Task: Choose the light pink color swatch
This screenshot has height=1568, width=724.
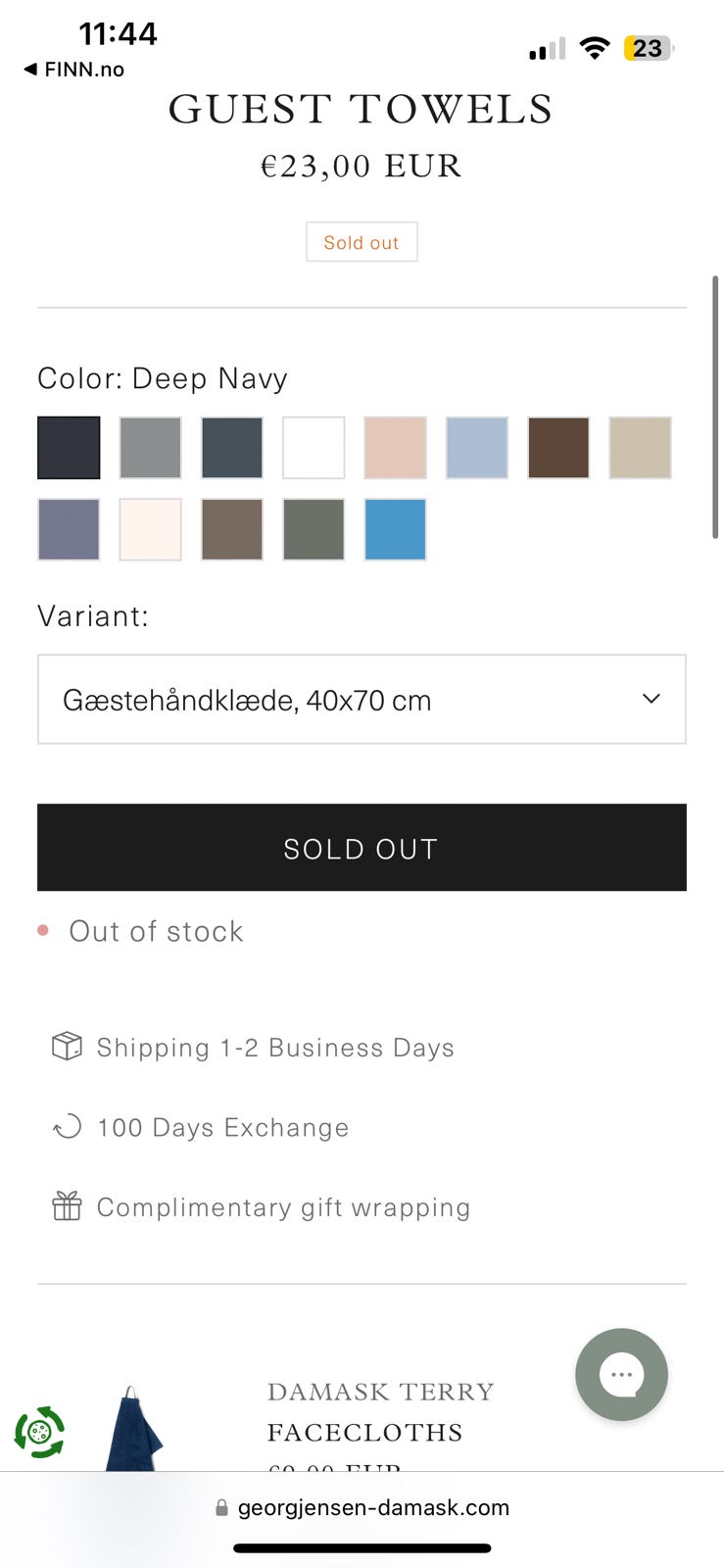Action: tap(395, 448)
